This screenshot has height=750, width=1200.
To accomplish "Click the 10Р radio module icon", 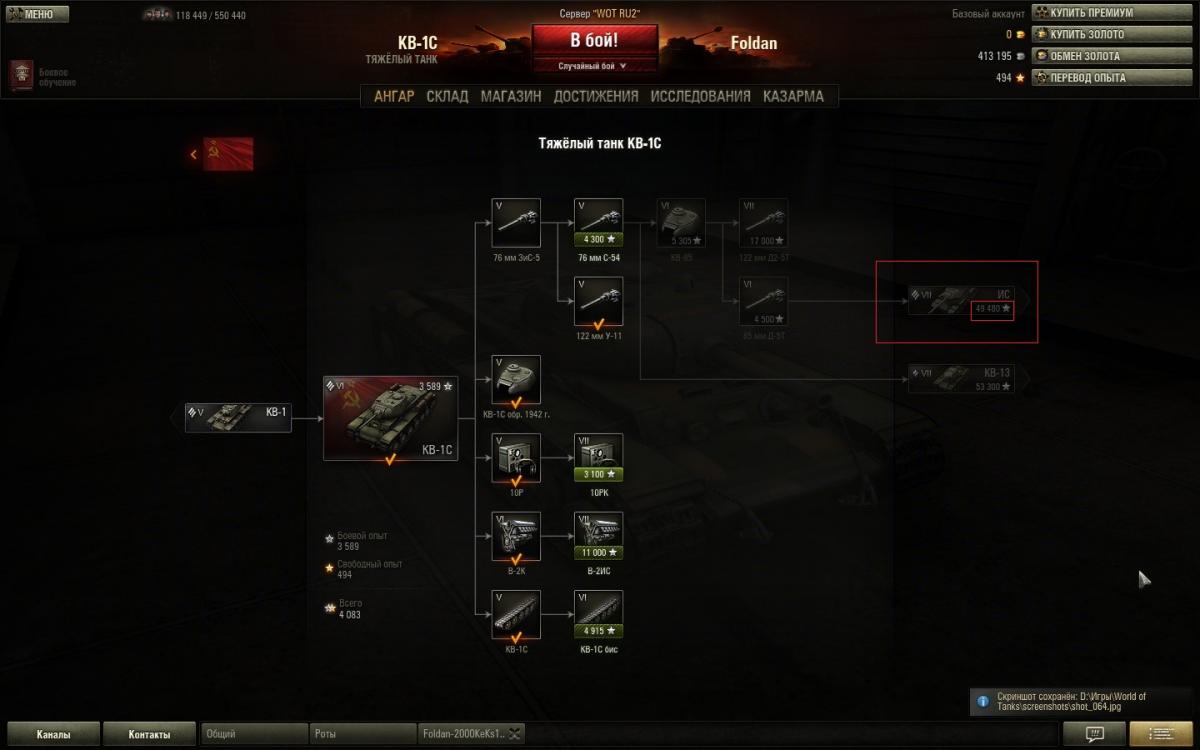I will tap(516, 458).
